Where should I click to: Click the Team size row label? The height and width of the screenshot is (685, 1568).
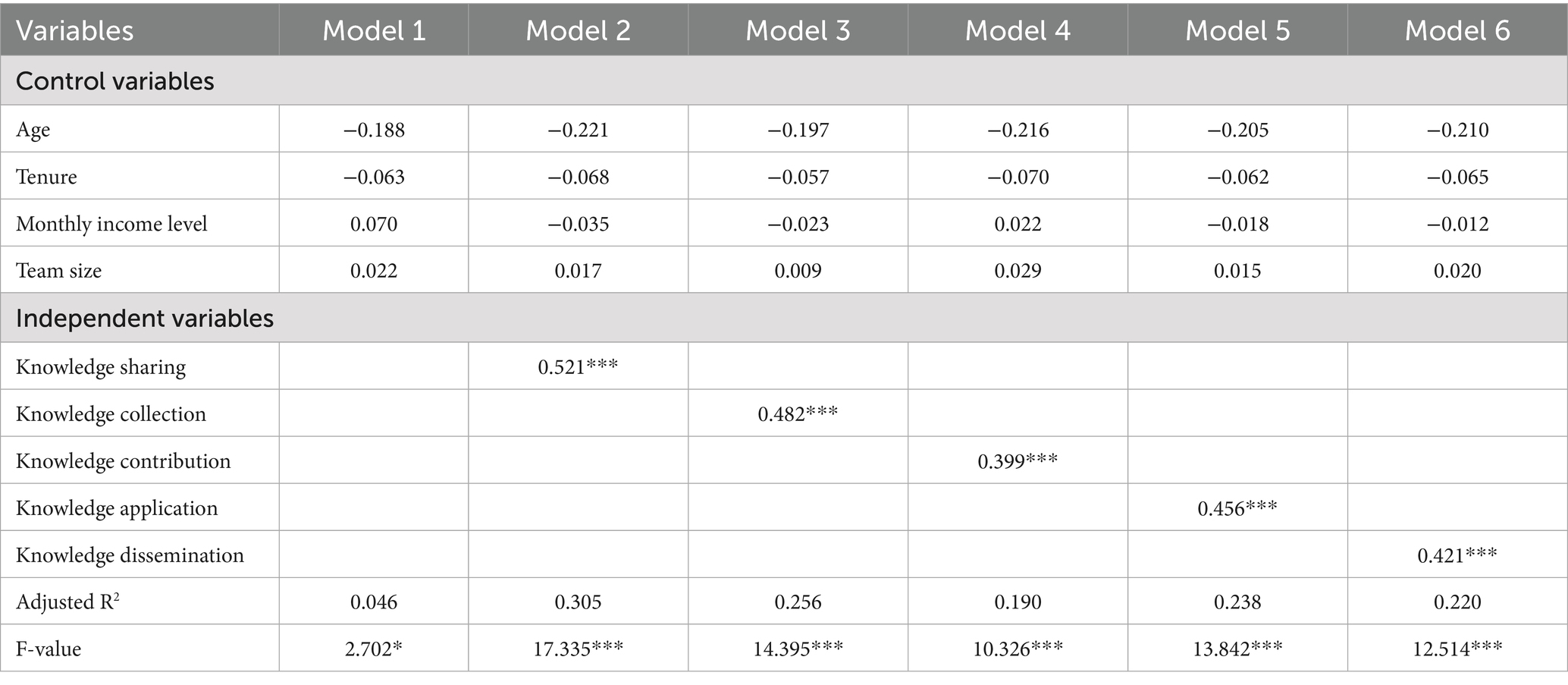click(x=58, y=271)
